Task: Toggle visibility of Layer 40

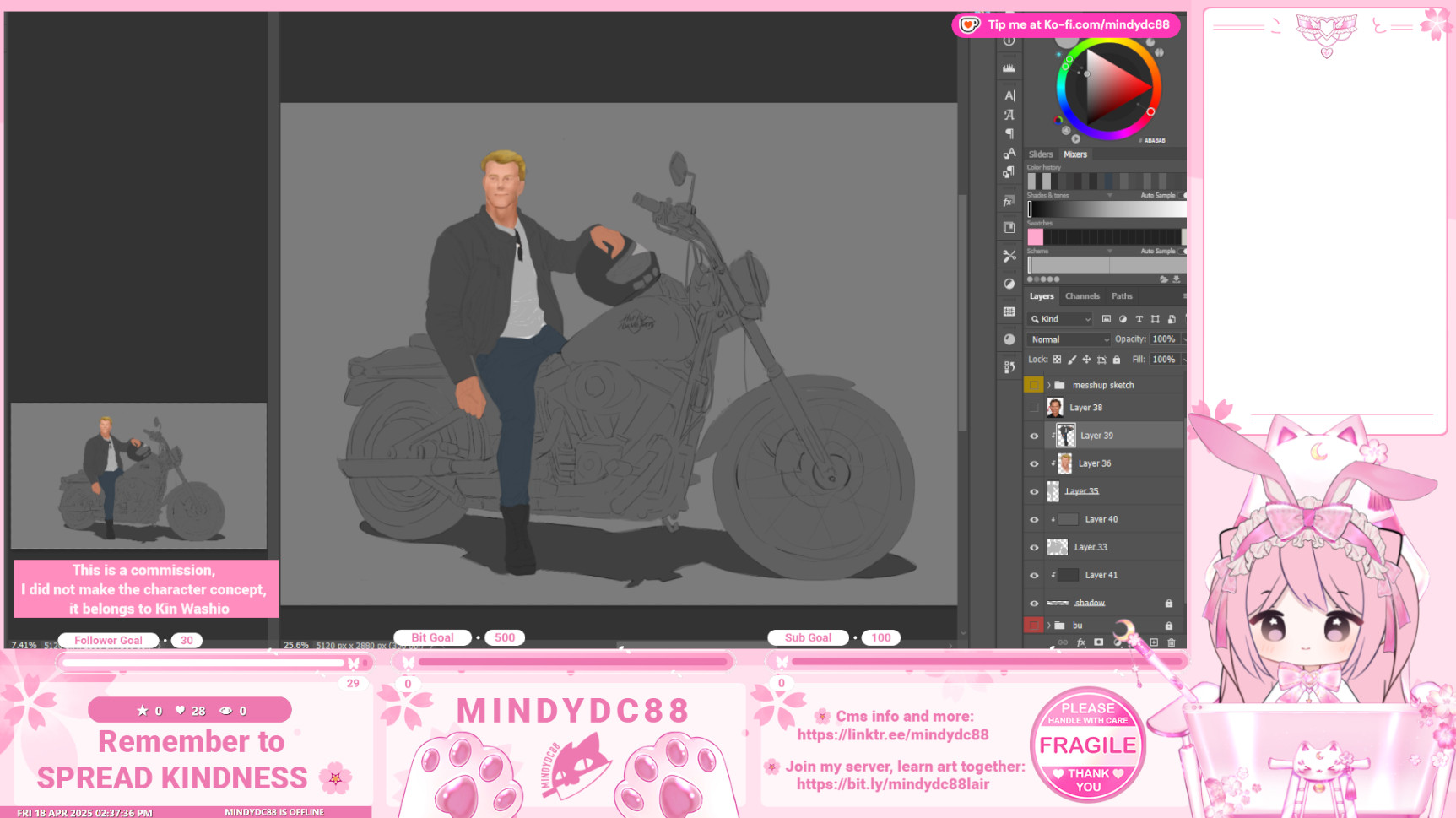Action: [x=1034, y=519]
